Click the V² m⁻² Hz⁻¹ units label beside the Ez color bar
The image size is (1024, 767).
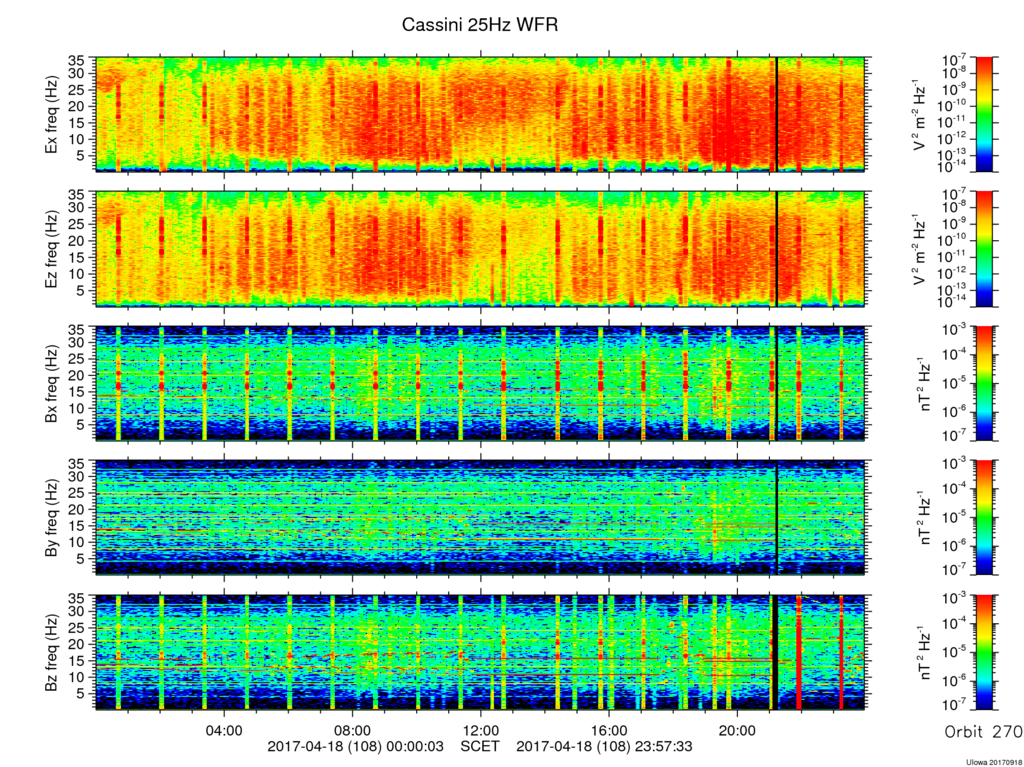point(920,250)
